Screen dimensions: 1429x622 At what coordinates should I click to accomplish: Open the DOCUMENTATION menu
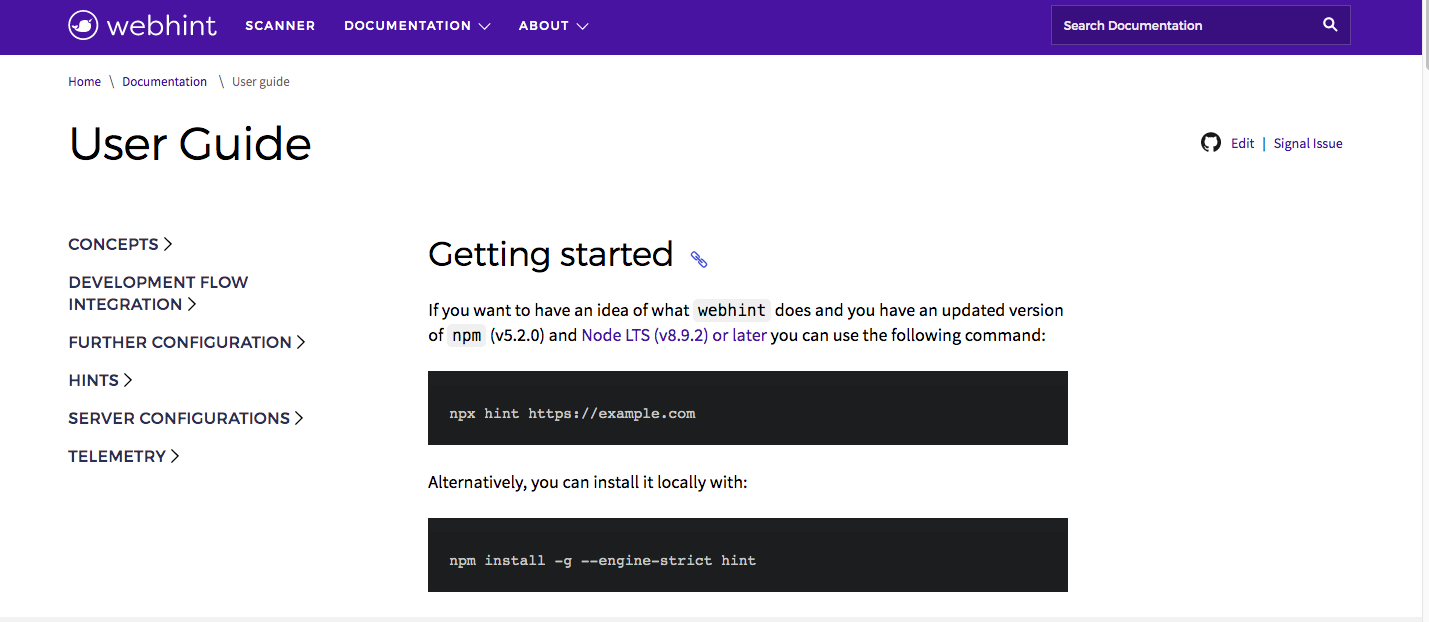pos(408,26)
